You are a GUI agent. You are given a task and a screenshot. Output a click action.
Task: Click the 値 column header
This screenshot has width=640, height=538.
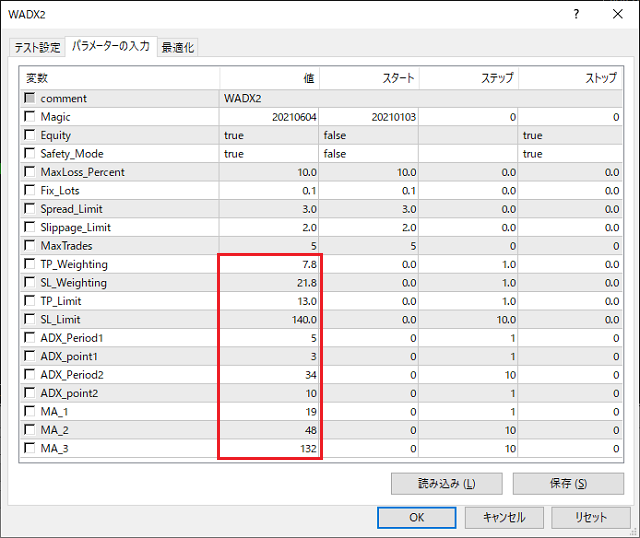(x=269, y=78)
